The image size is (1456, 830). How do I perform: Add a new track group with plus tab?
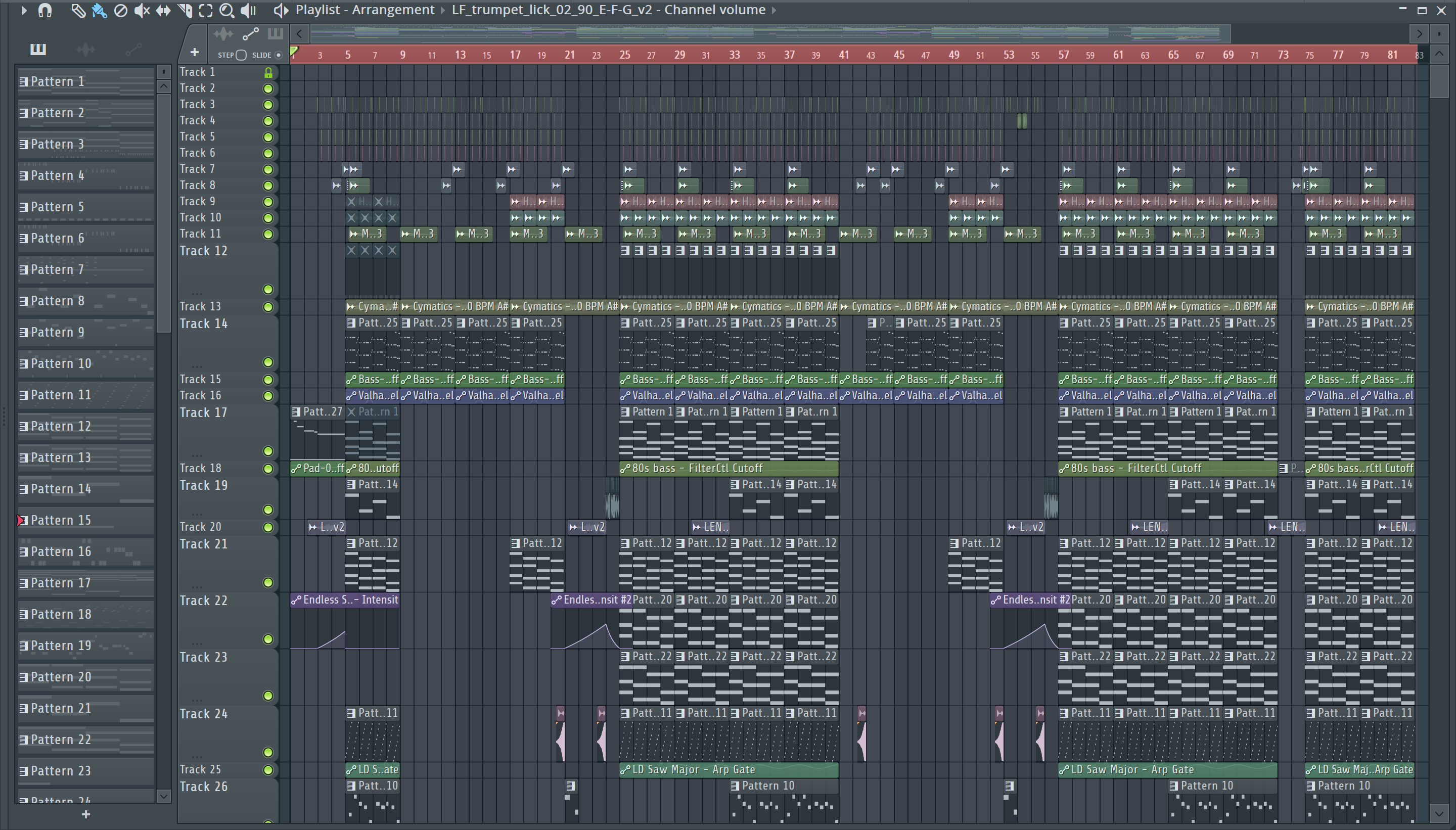[195, 53]
